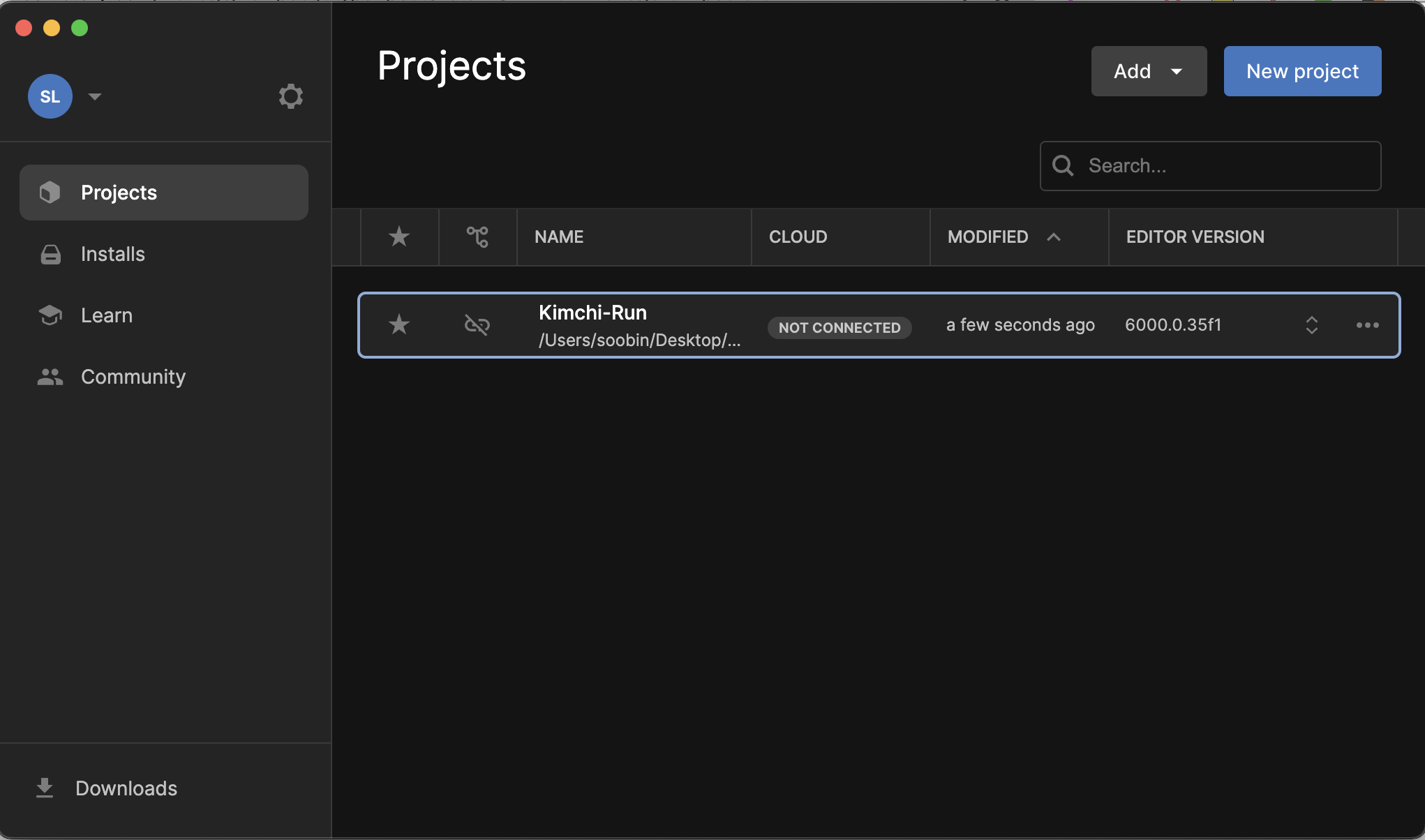
Task: Open the editor version selector for 6000.0.35f1
Action: (x=1311, y=325)
